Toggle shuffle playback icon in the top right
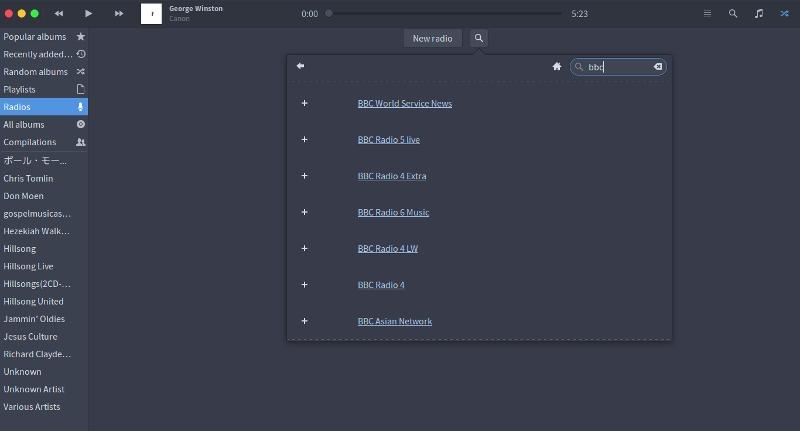 click(x=784, y=13)
